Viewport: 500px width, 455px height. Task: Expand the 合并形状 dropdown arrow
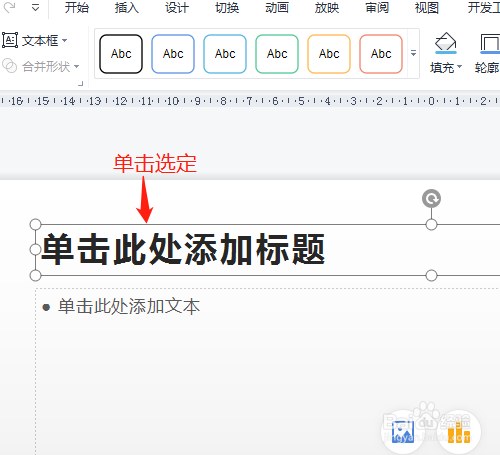pos(77,66)
